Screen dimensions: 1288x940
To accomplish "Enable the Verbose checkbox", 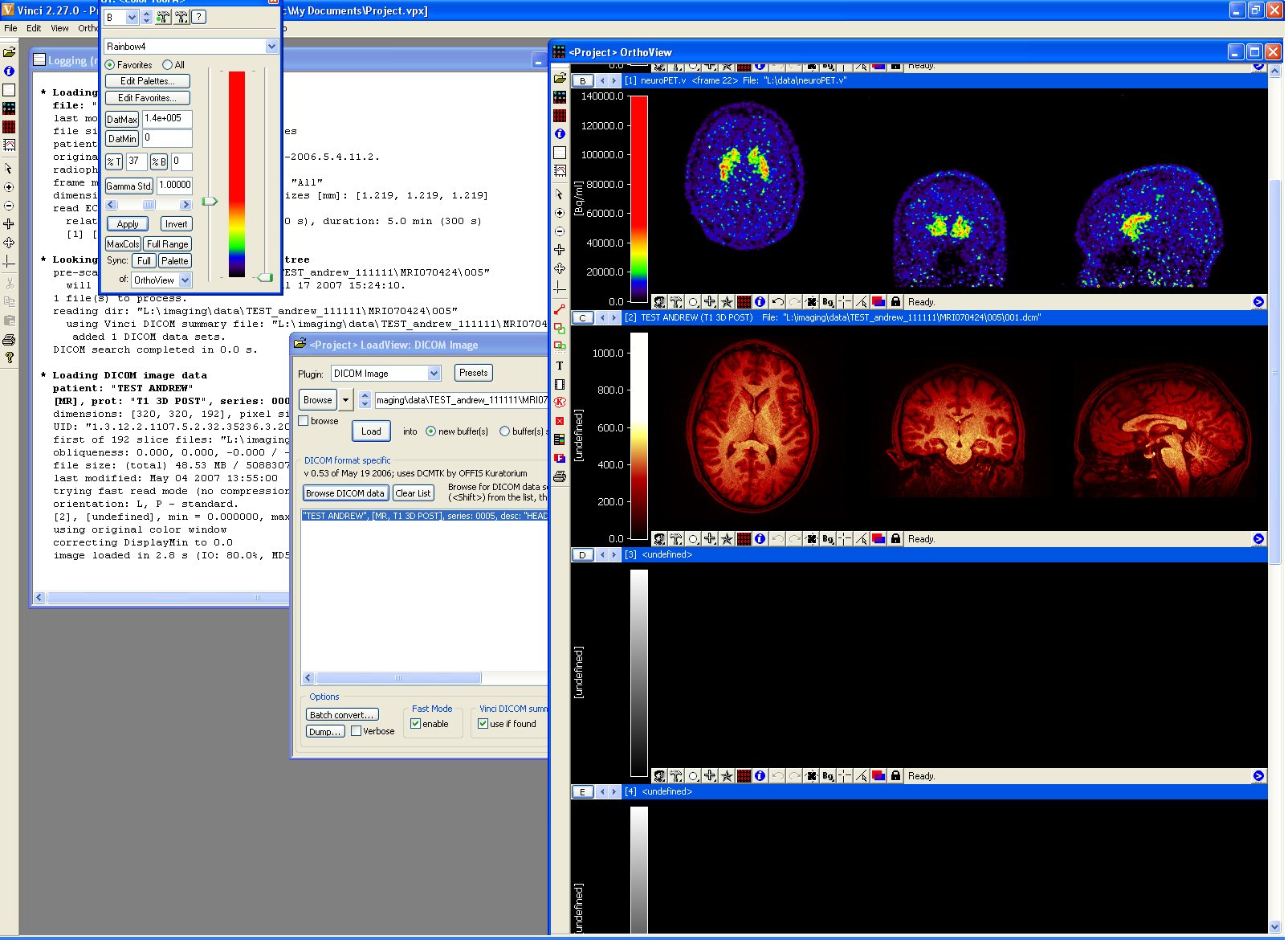I will [x=356, y=731].
